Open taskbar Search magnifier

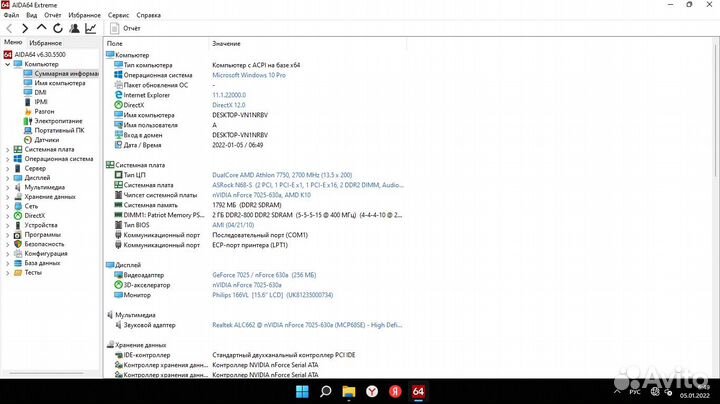(x=326, y=392)
